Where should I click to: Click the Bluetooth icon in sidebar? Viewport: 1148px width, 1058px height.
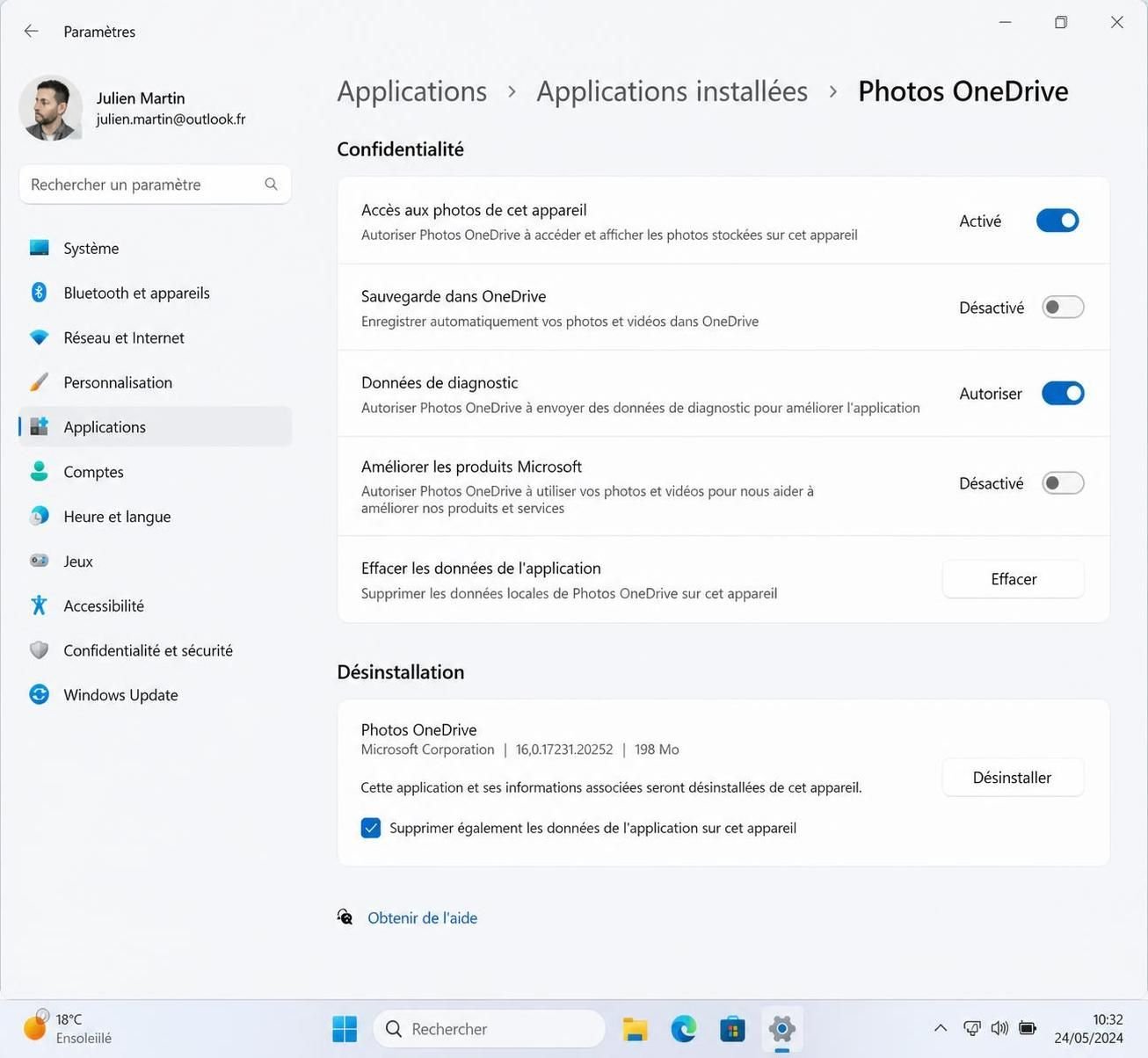click(39, 293)
